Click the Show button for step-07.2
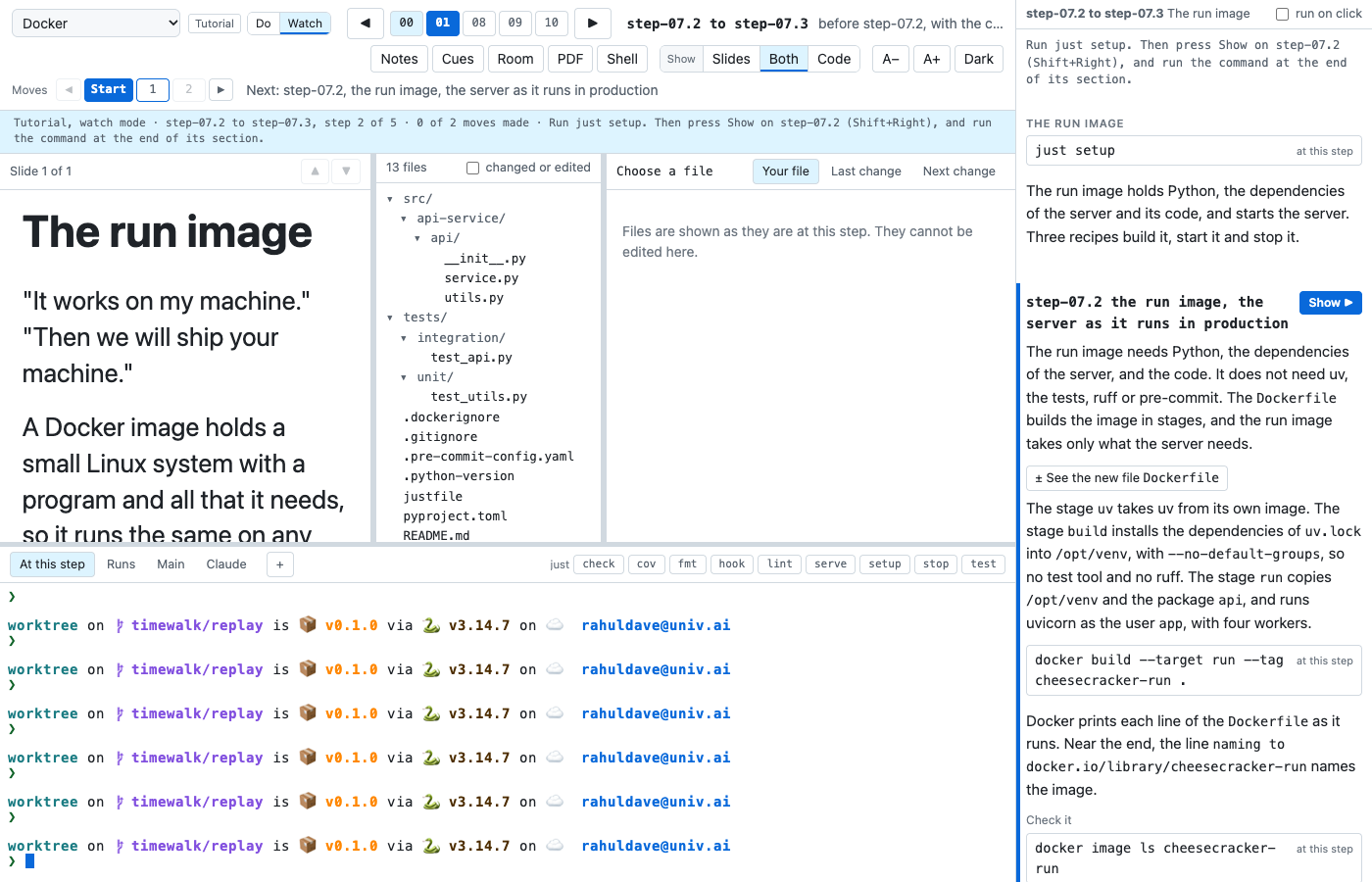This screenshot has width=1372, height=882. tap(1330, 303)
